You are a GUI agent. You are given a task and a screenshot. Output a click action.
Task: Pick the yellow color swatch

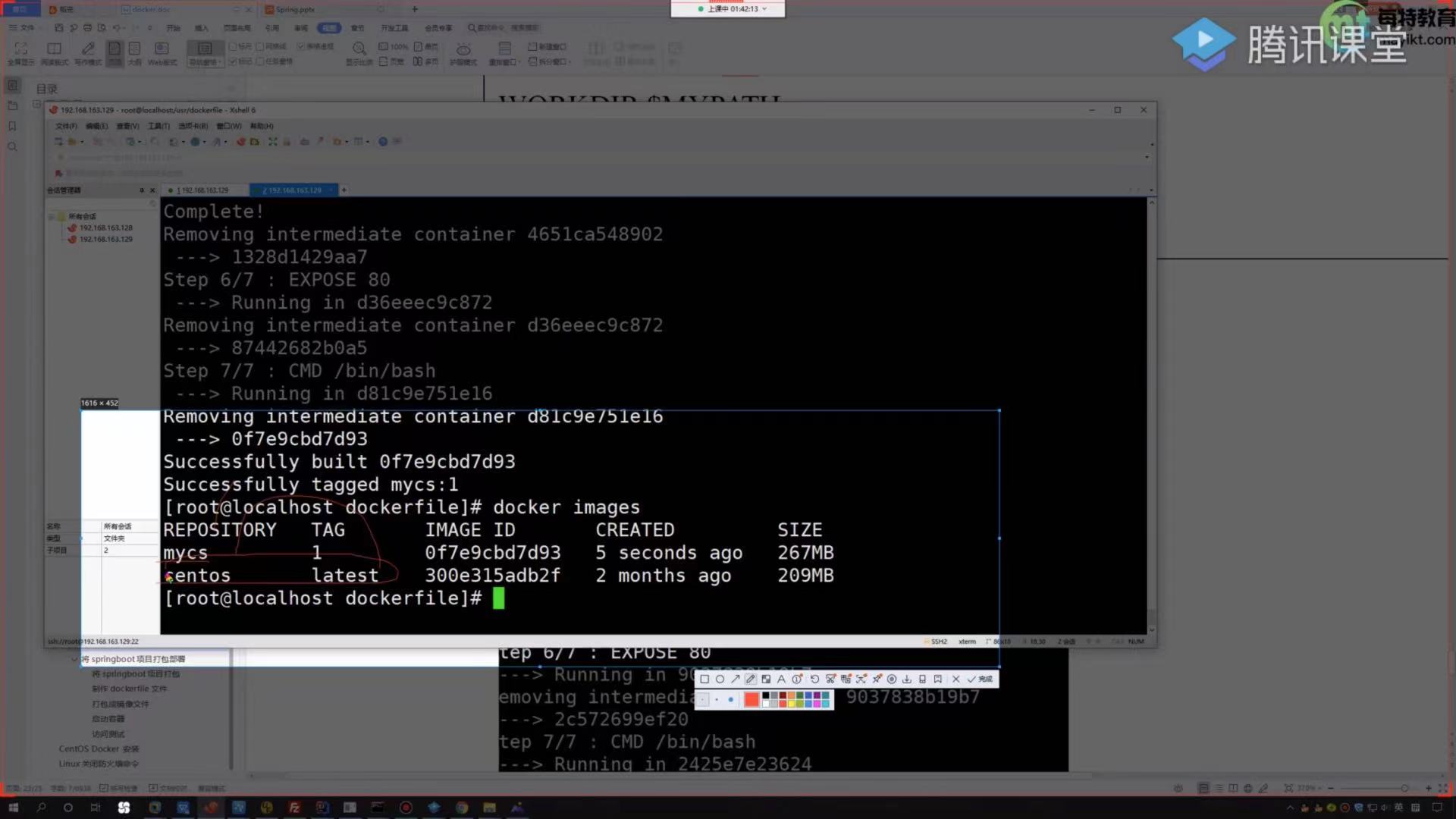(792, 704)
